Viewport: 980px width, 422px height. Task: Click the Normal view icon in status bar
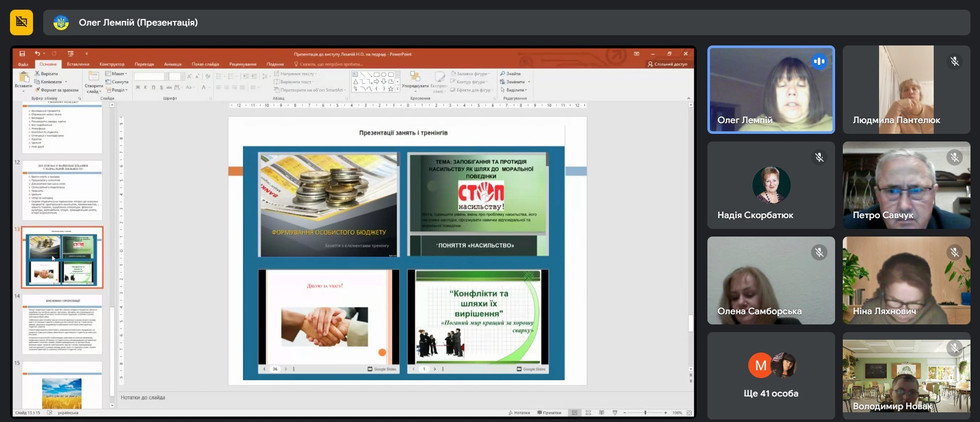(574, 413)
